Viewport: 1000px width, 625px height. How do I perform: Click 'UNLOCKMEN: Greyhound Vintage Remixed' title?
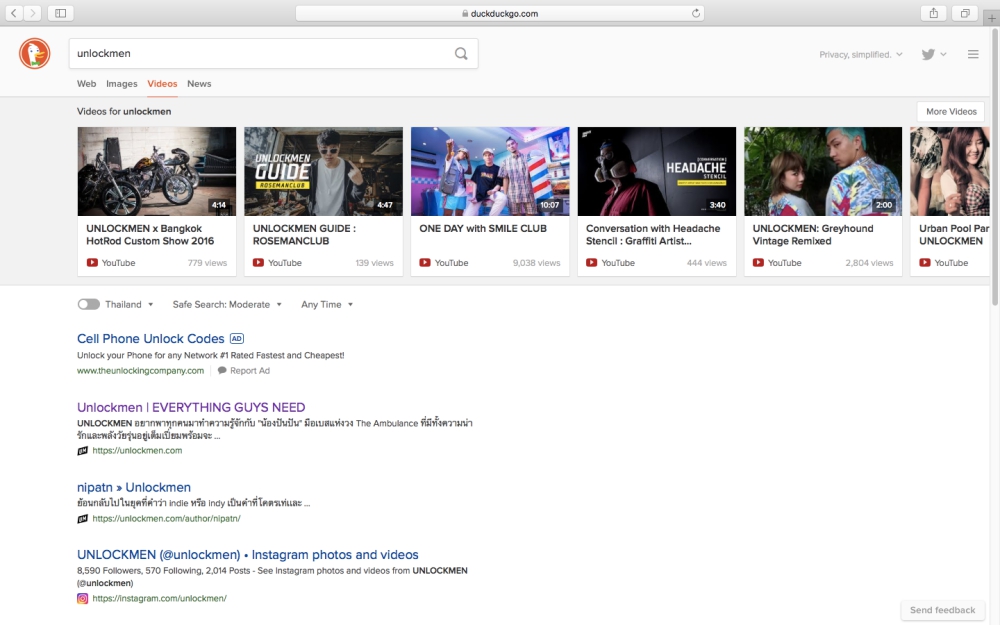tap(813, 235)
